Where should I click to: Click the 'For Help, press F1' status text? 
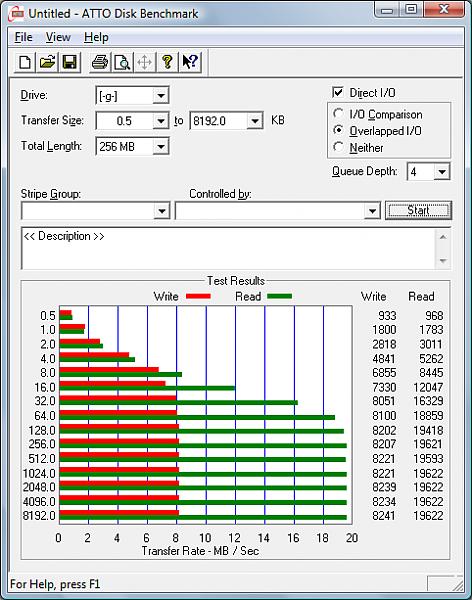[x=55, y=584]
